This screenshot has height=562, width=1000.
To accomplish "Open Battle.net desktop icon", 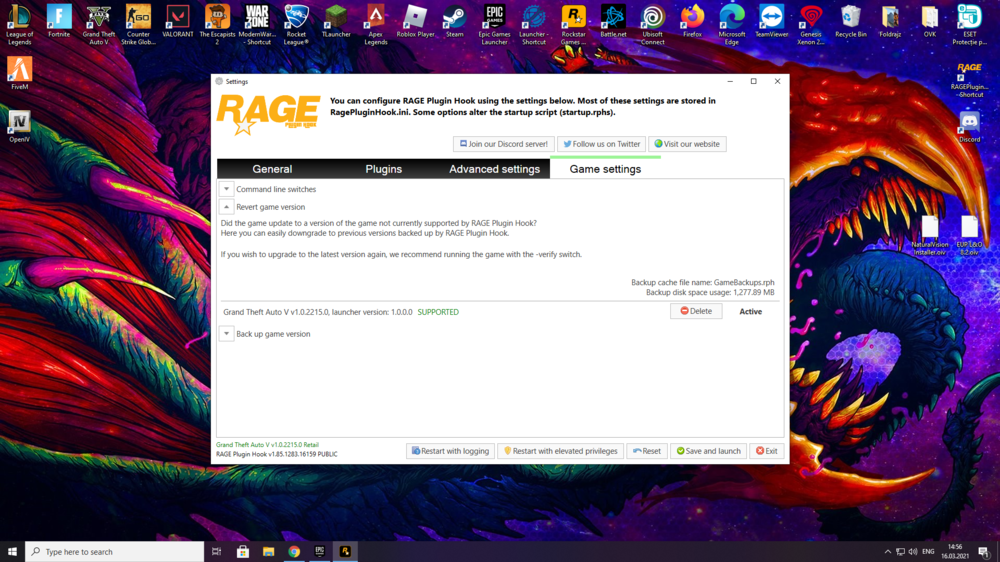I will tap(613, 22).
